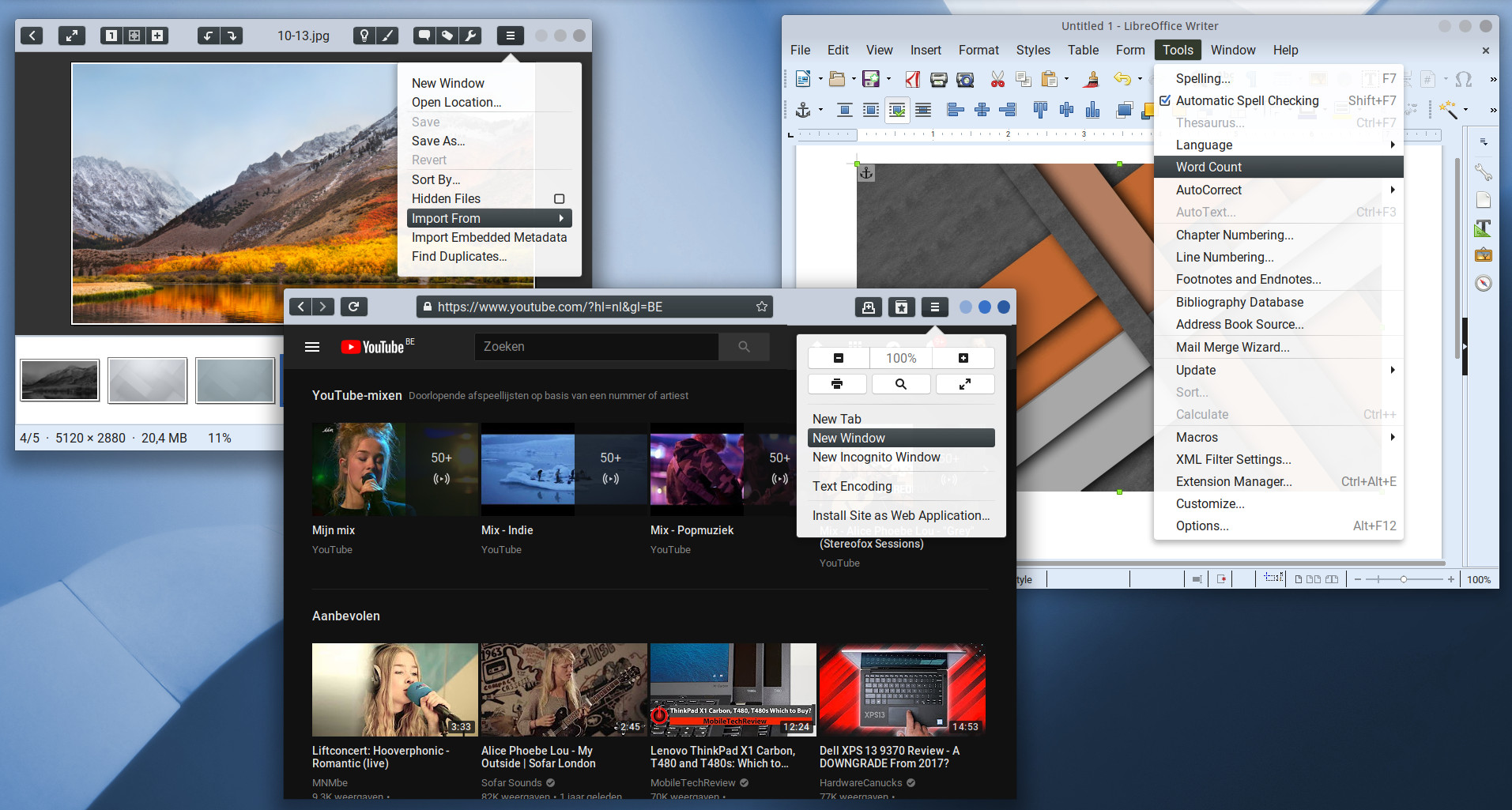Expand the AutoCorrect submenu
Screen dimensions: 1512x810
[1278, 190]
